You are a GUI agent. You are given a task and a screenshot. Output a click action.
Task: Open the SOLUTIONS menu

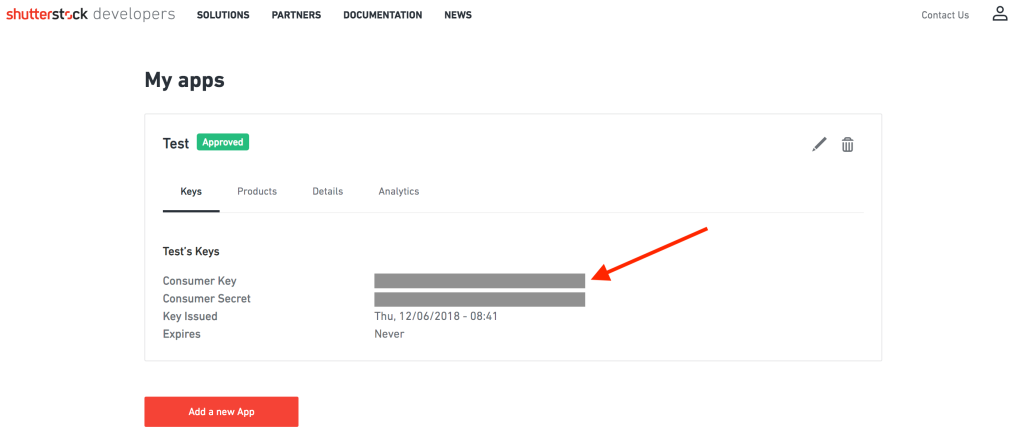coord(223,15)
